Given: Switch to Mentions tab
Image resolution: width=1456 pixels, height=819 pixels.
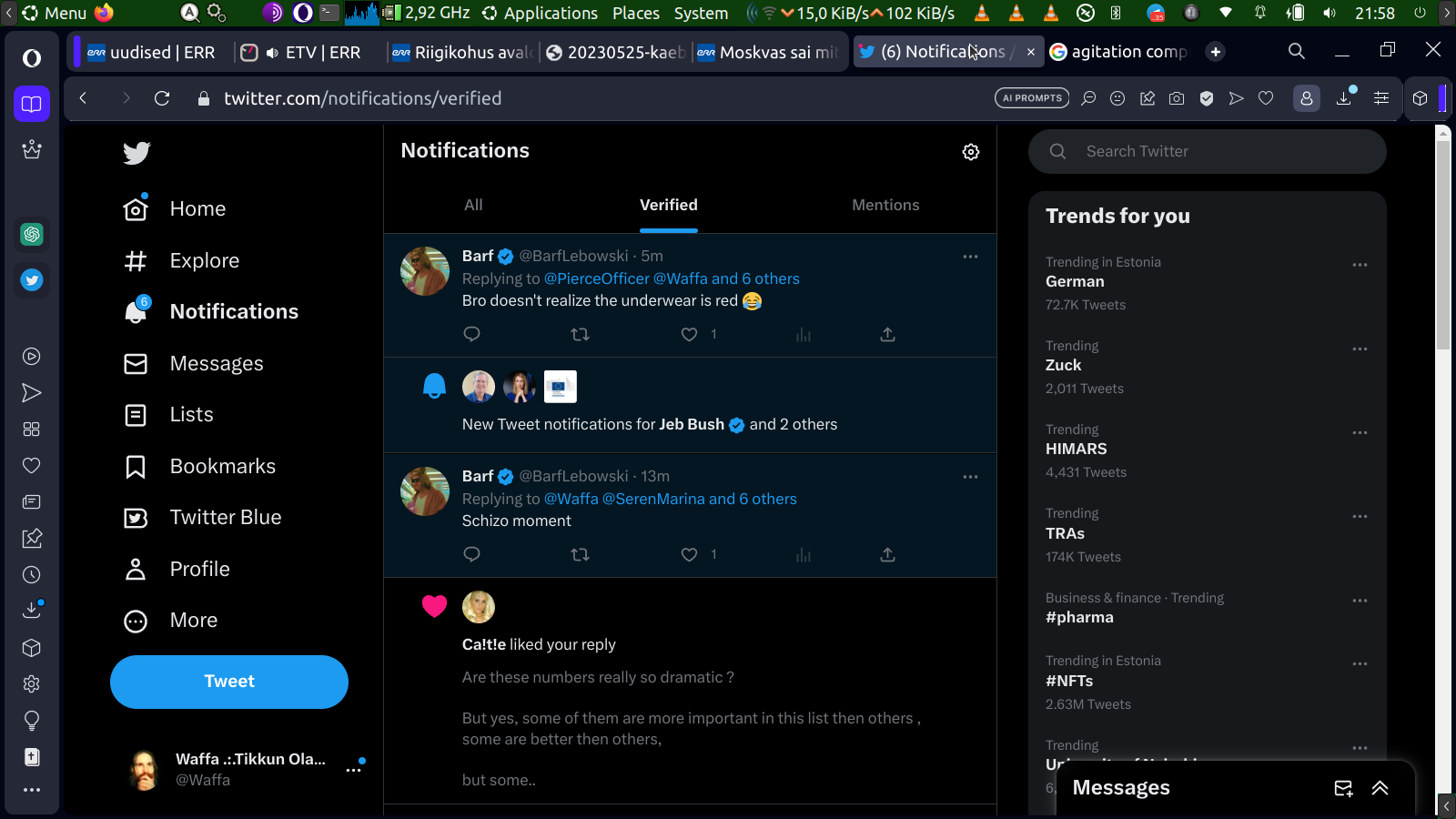Looking at the screenshot, I should click(885, 206).
